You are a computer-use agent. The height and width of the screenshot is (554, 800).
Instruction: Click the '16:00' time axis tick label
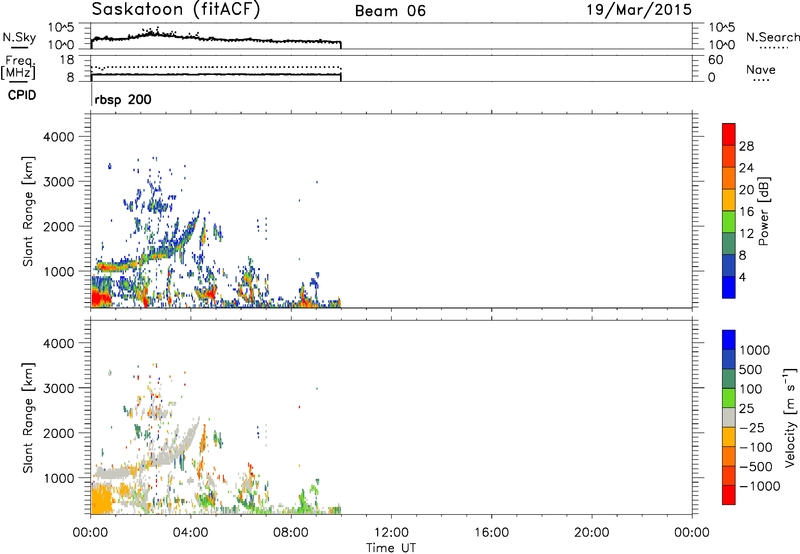pyautogui.click(x=491, y=533)
